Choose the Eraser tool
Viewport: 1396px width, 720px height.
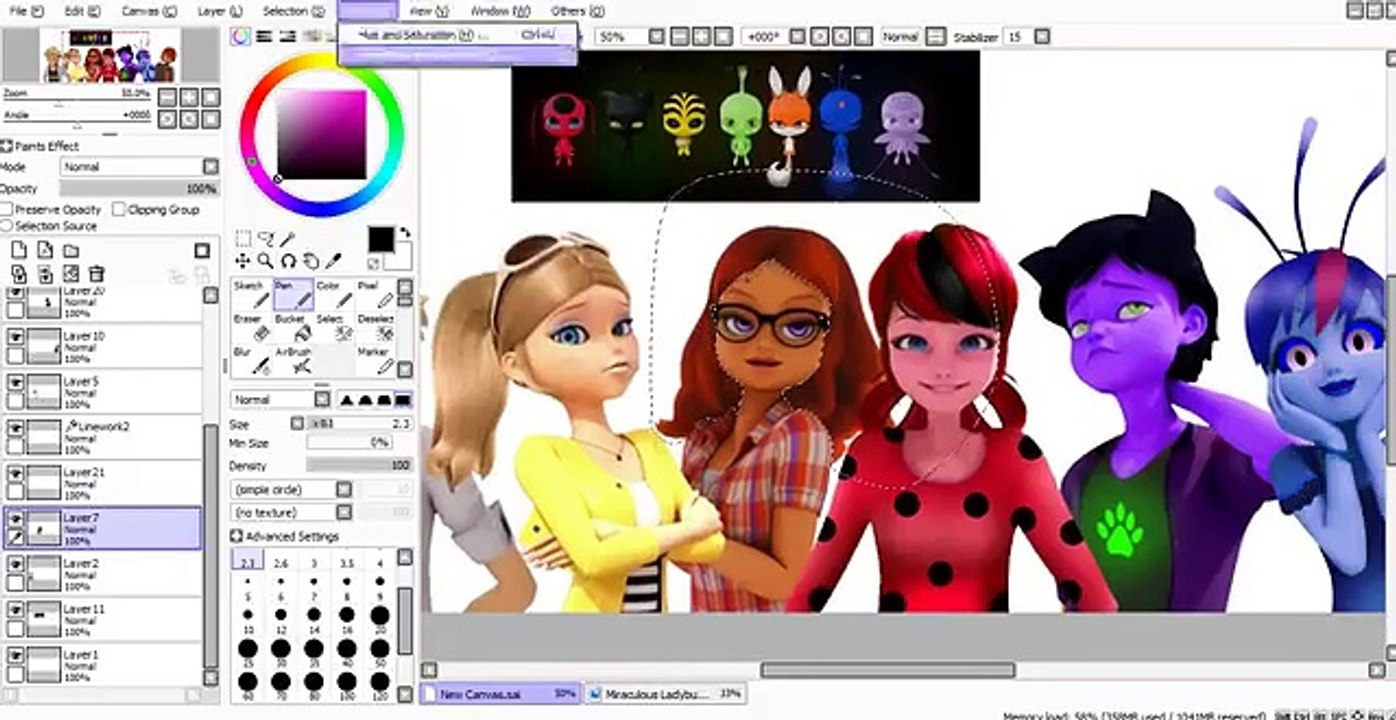(x=251, y=328)
